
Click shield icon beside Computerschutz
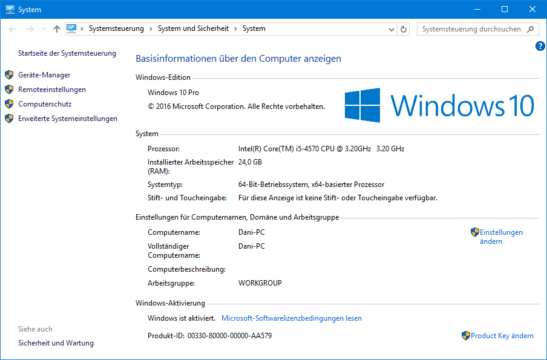click(9, 104)
